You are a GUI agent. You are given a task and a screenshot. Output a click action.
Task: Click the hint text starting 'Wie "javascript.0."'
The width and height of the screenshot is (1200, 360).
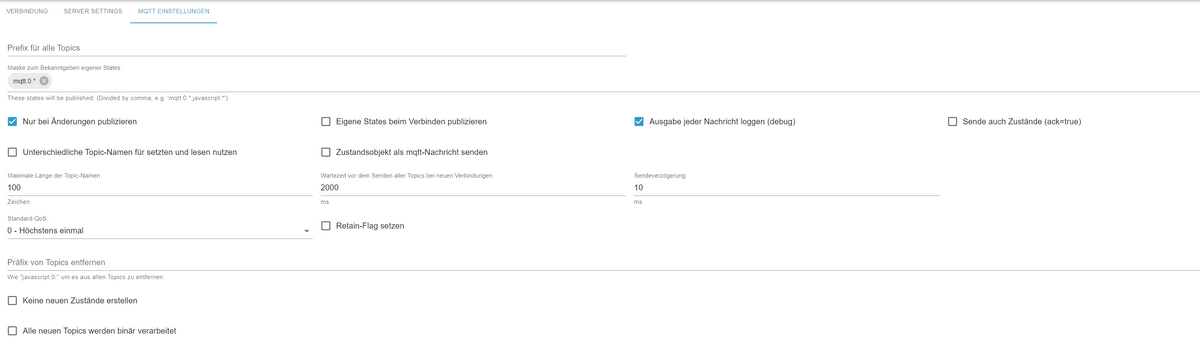pos(85,276)
